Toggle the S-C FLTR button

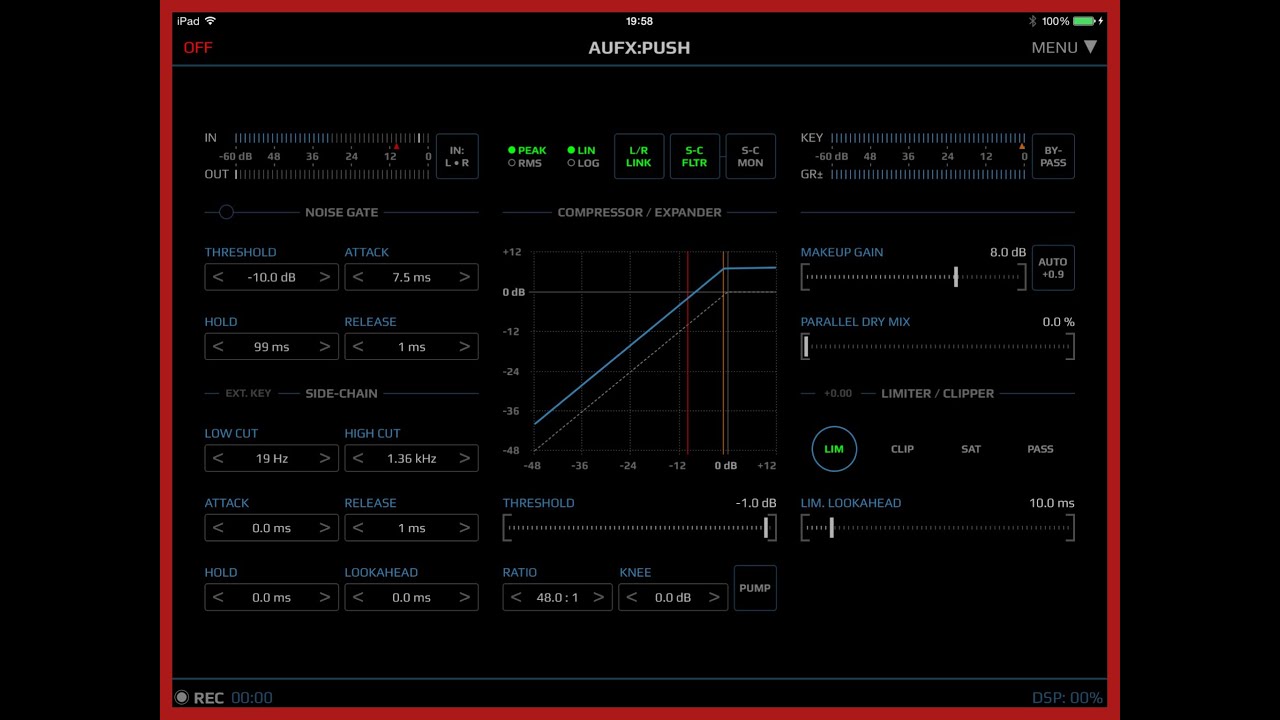click(x=695, y=156)
